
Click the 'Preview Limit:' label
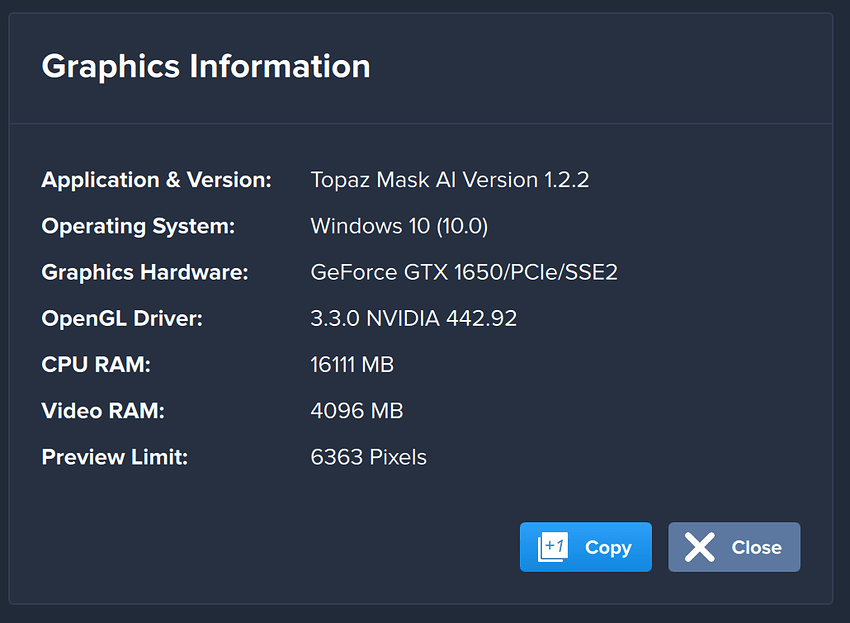pos(114,457)
